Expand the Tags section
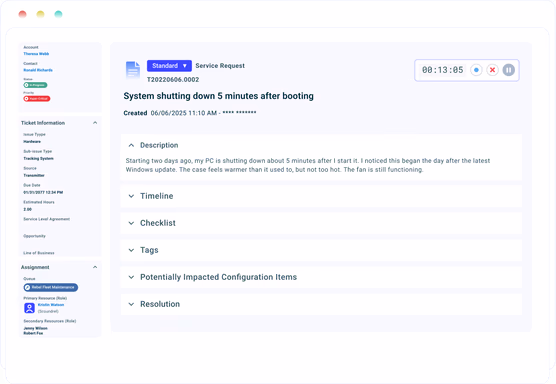The height and width of the screenshot is (384, 556). [131, 250]
